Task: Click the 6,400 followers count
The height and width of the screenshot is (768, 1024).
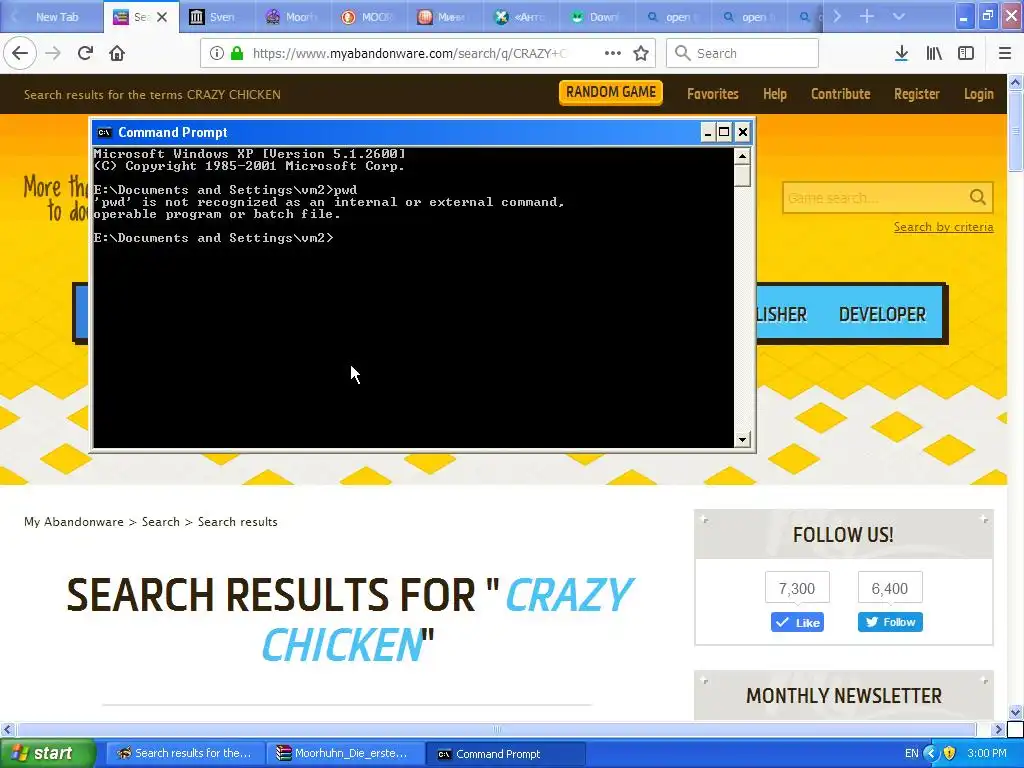Action: [889, 588]
